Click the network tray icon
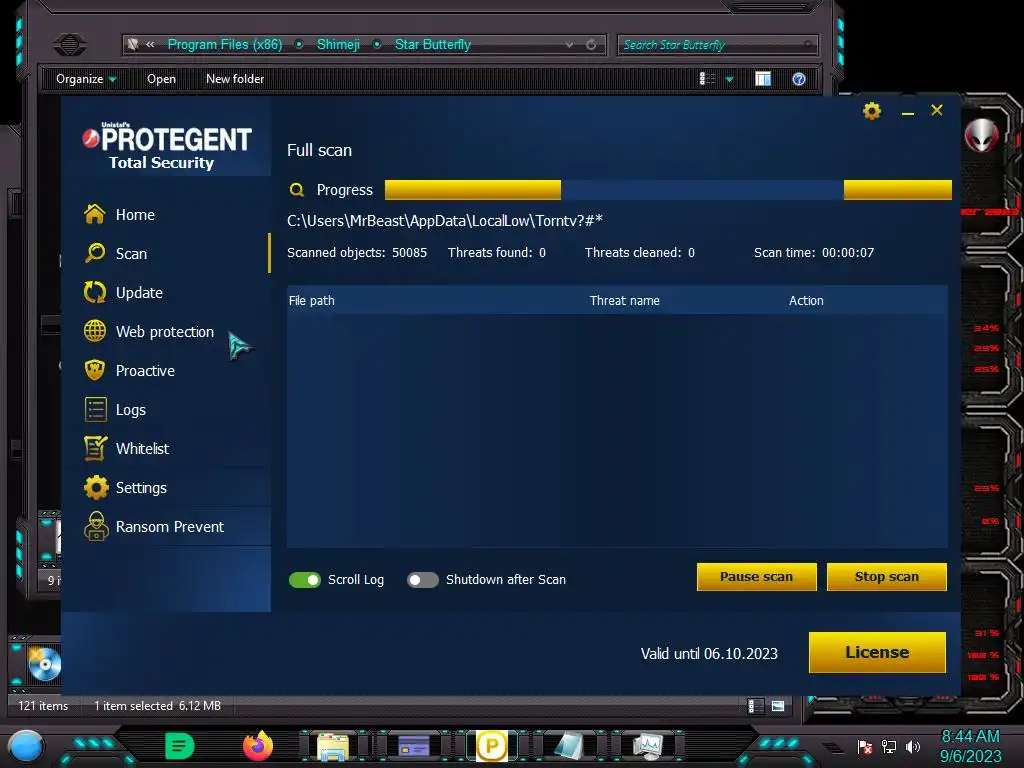Viewport: 1024px width, 768px height. point(888,746)
